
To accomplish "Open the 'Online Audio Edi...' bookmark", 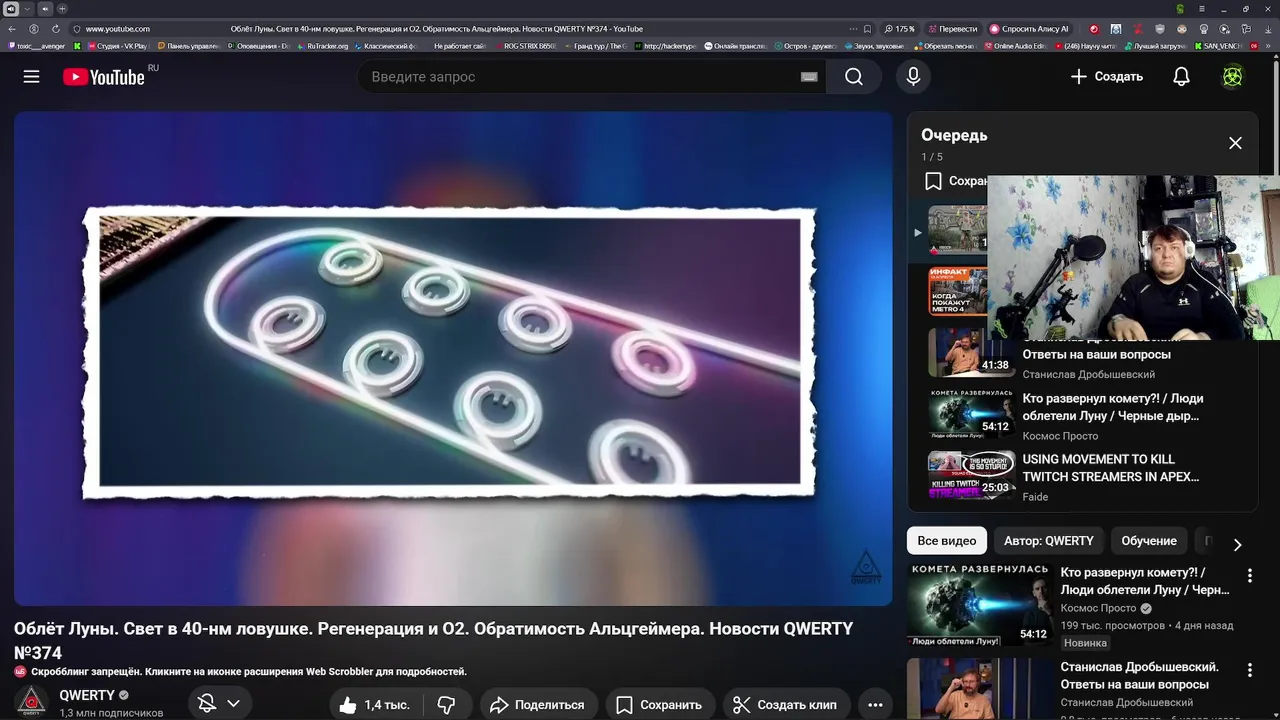I will 1014,46.
